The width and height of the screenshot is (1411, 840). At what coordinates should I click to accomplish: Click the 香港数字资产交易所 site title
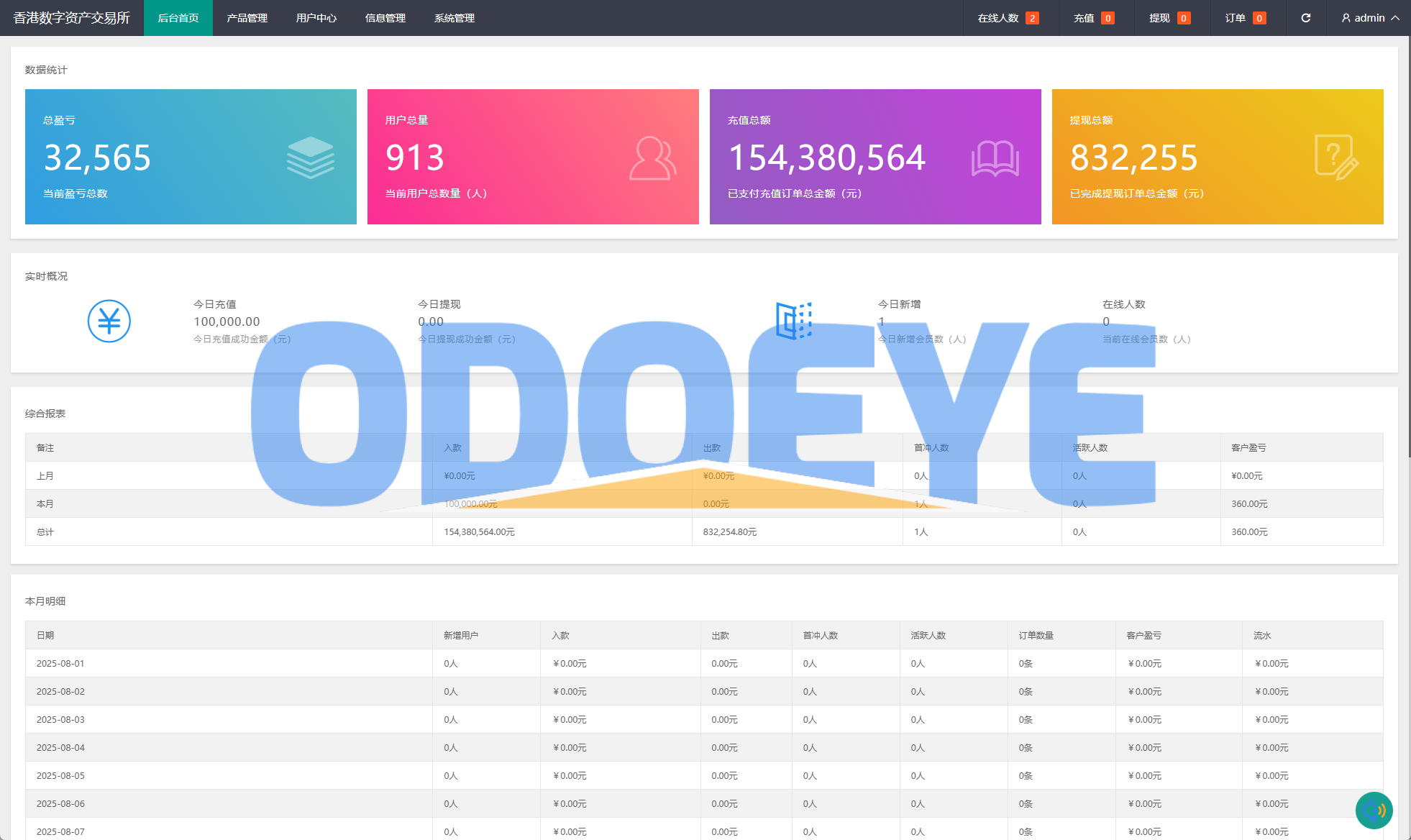(x=71, y=18)
